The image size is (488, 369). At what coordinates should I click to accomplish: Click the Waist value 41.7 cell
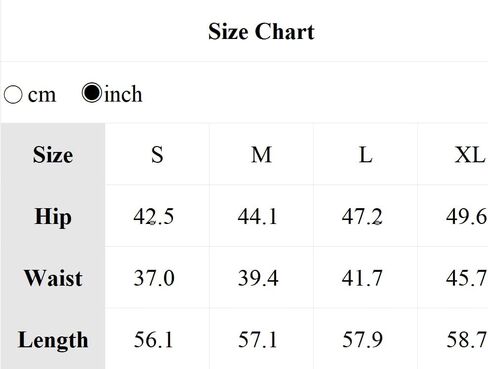pyautogui.click(x=365, y=278)
